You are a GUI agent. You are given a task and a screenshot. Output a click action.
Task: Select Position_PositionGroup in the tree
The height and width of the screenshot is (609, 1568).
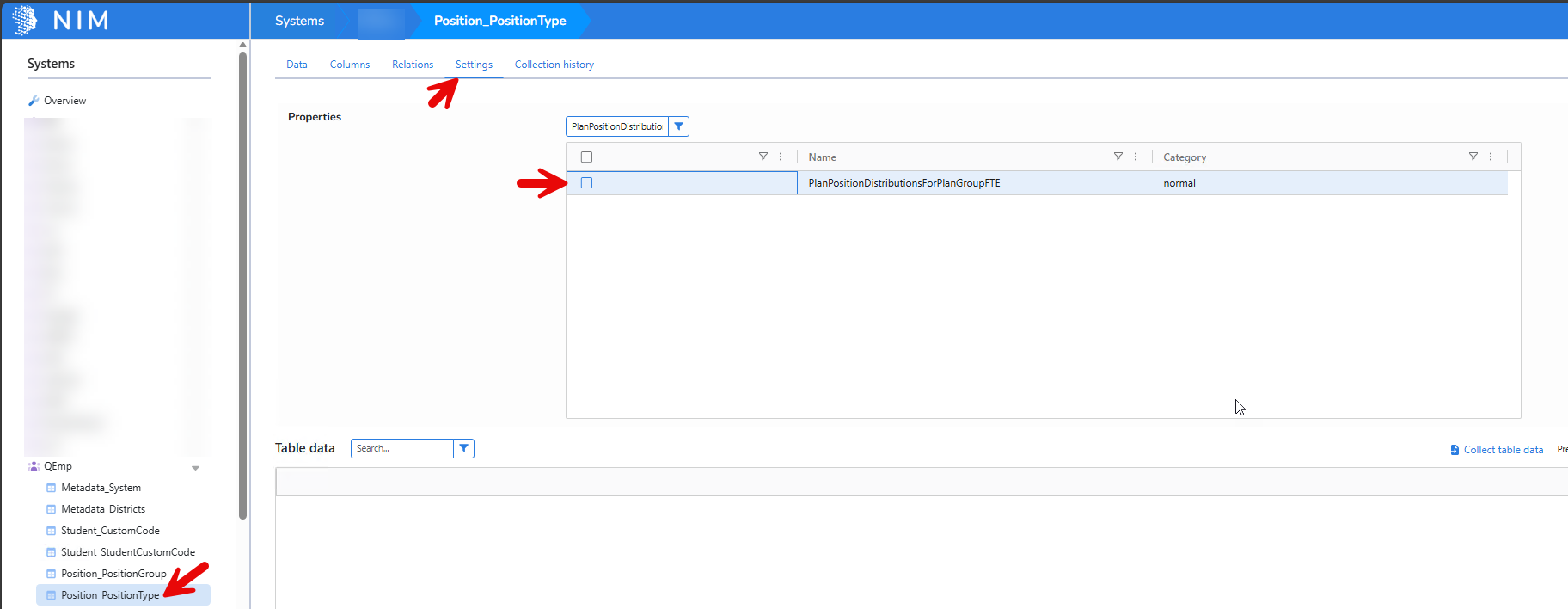click(113, 574)
